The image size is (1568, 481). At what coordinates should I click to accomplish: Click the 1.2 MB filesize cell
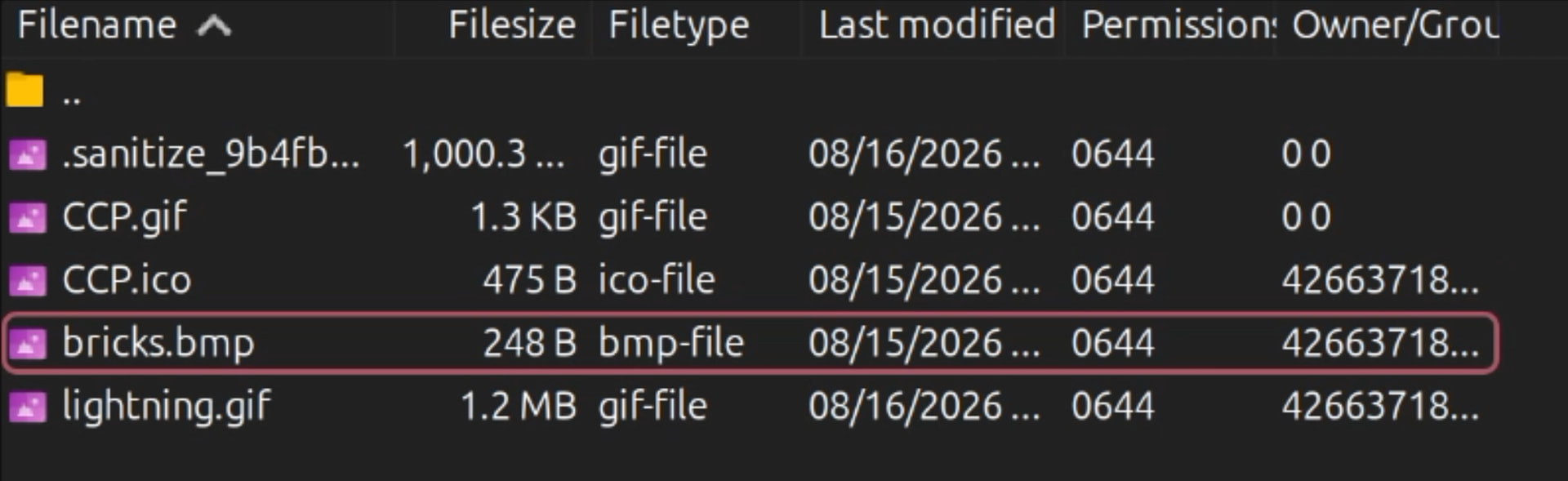pyautogui.click(x=519, y=406)
